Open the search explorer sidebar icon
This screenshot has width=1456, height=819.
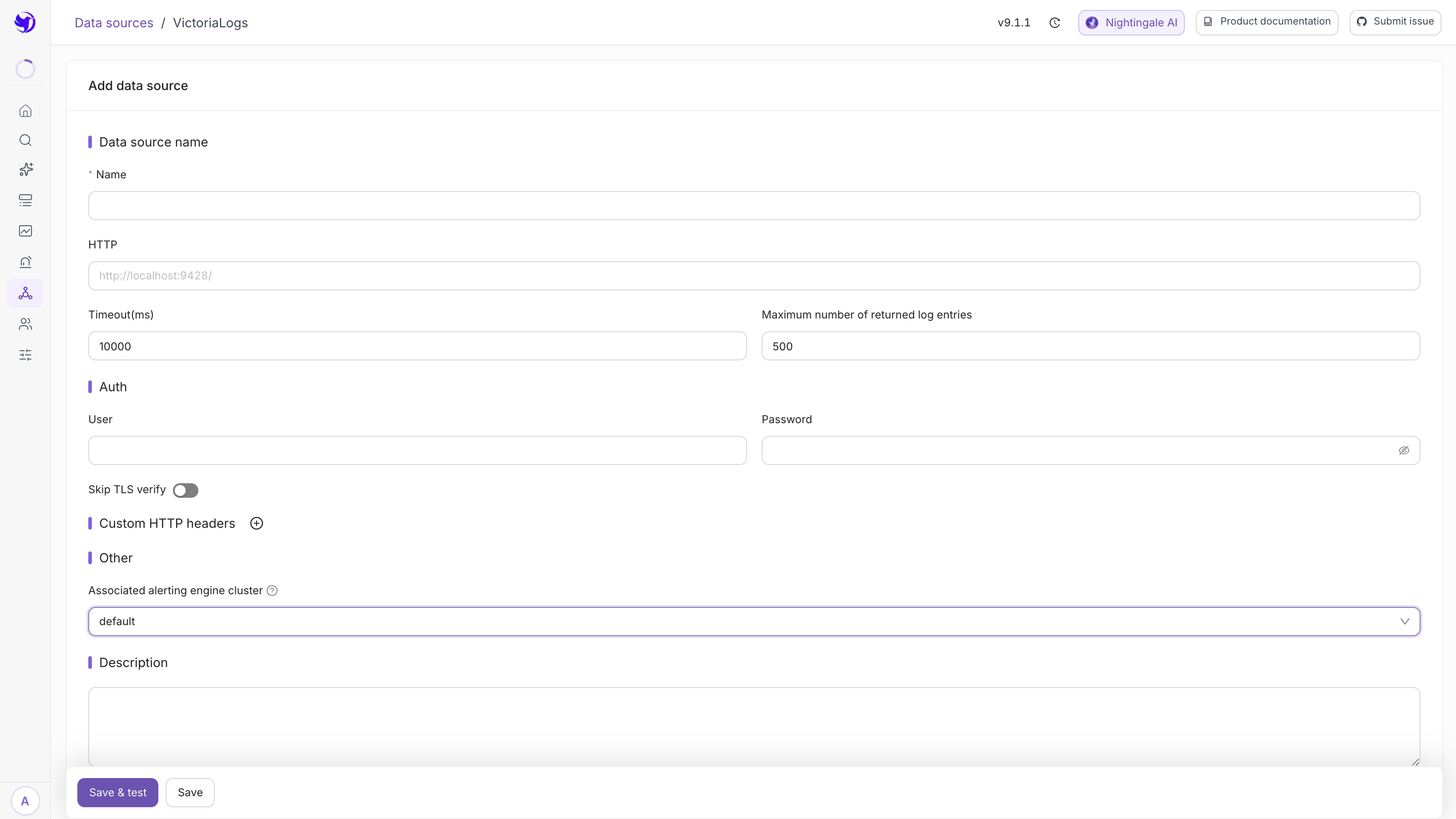click(25, 140)
